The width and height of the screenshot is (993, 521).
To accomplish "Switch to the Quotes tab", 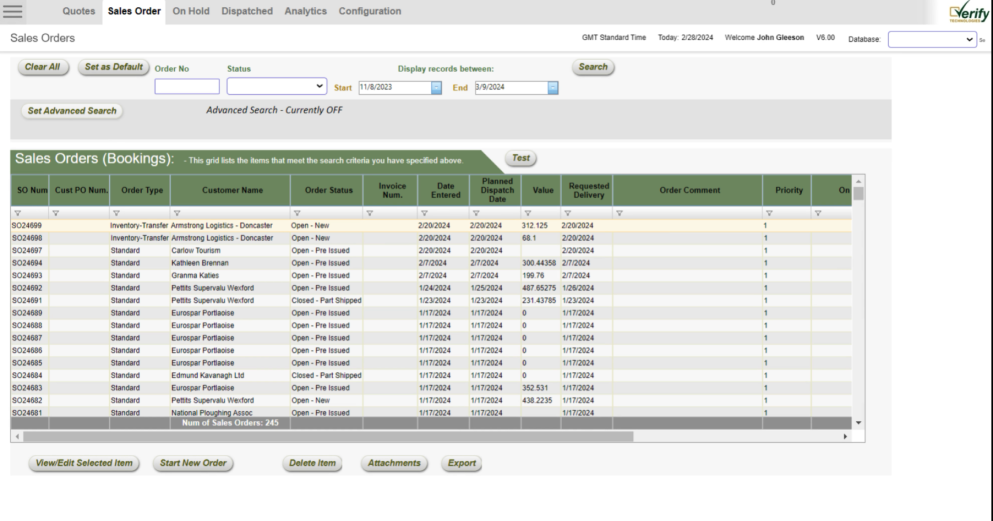I will tap(79, 11).
